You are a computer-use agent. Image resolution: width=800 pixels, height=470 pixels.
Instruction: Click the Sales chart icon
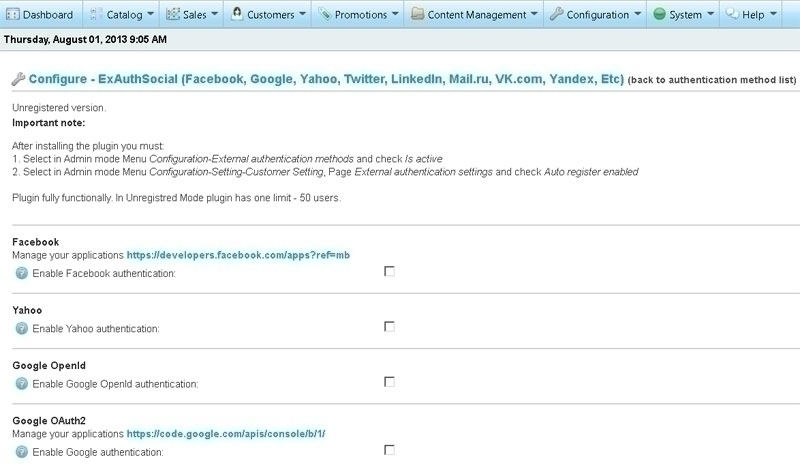click(173, 14)
